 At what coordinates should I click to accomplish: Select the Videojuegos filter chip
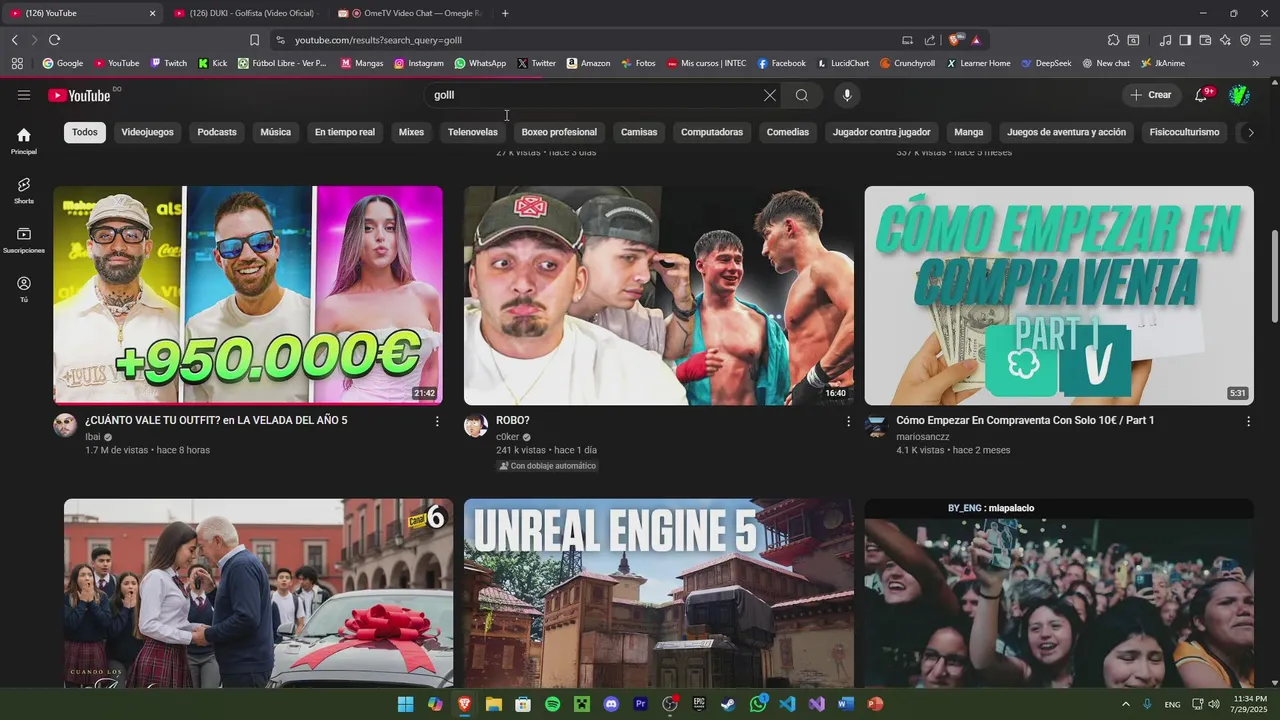(147, 132)
